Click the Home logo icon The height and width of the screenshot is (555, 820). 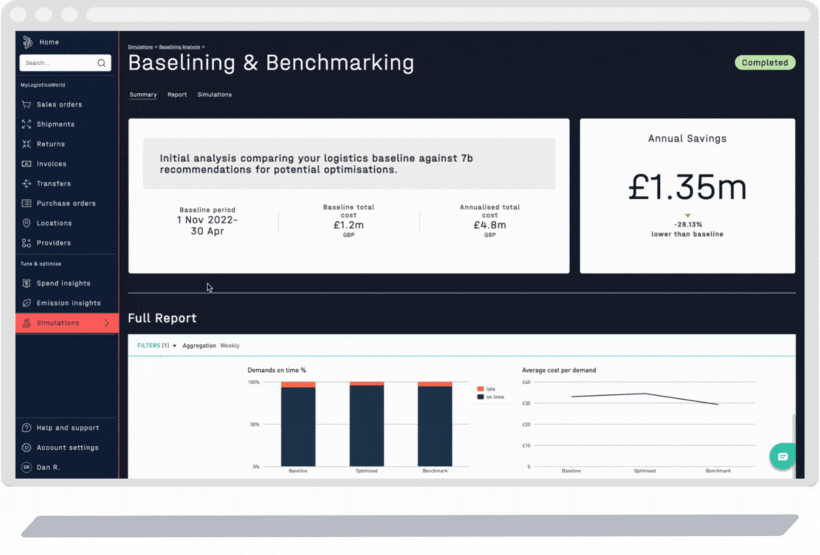pos(27,42)
